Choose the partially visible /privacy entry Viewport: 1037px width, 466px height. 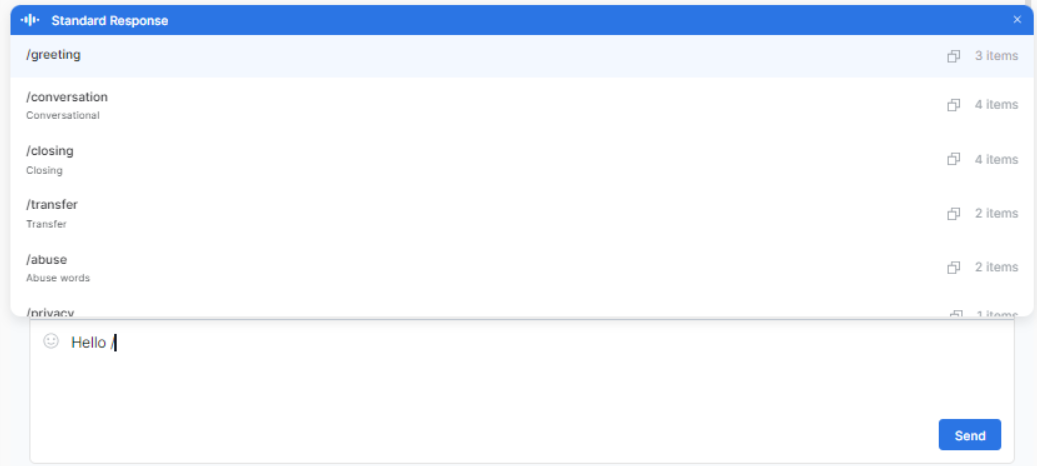click(x=51, y=312)
